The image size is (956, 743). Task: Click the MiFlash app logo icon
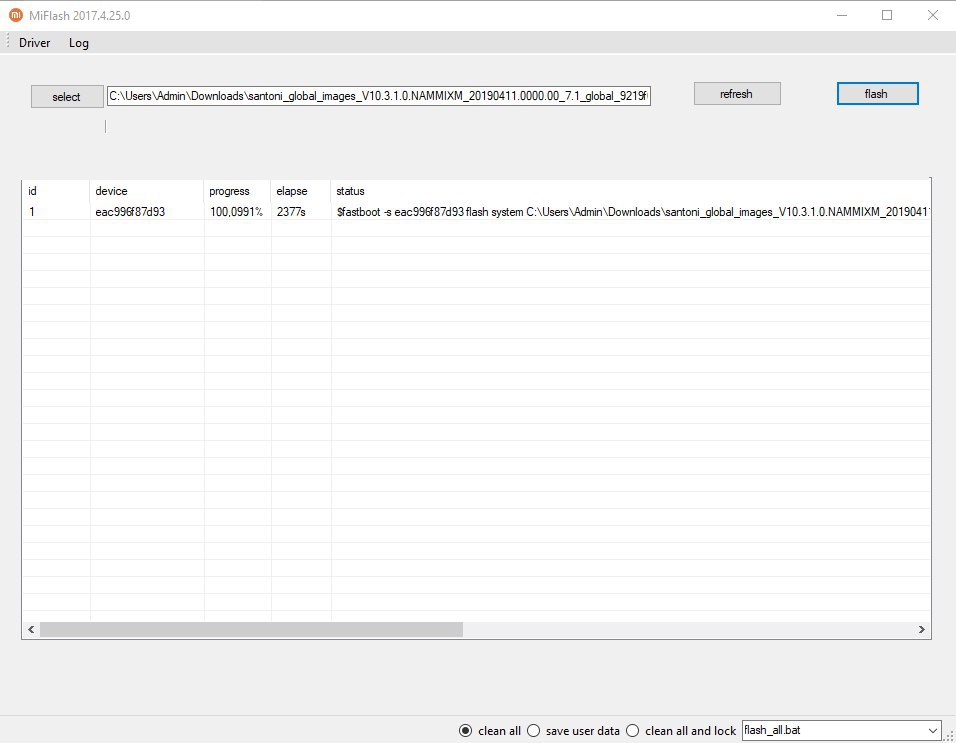click(15, 15)
